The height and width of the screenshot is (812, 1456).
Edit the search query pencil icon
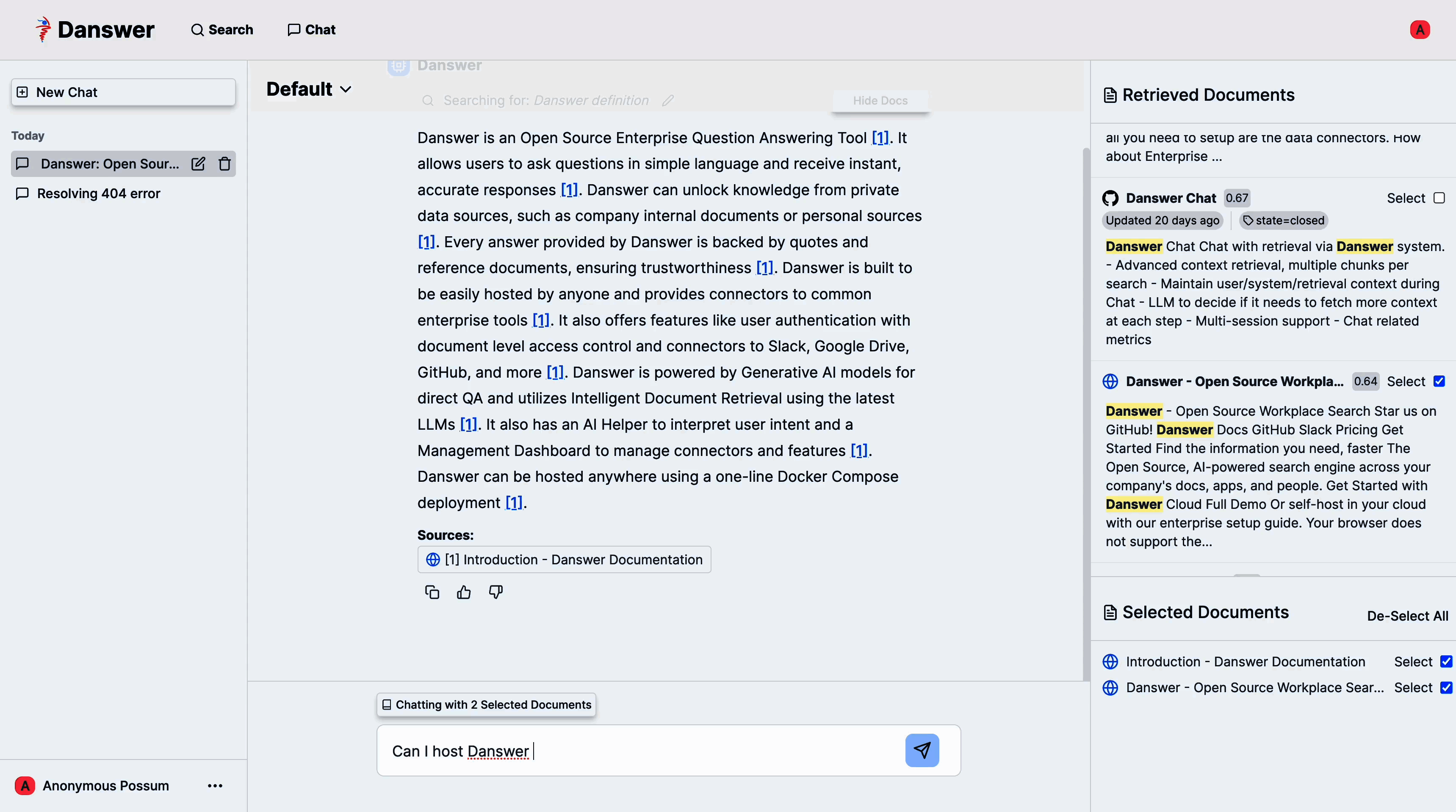point(668,101)
